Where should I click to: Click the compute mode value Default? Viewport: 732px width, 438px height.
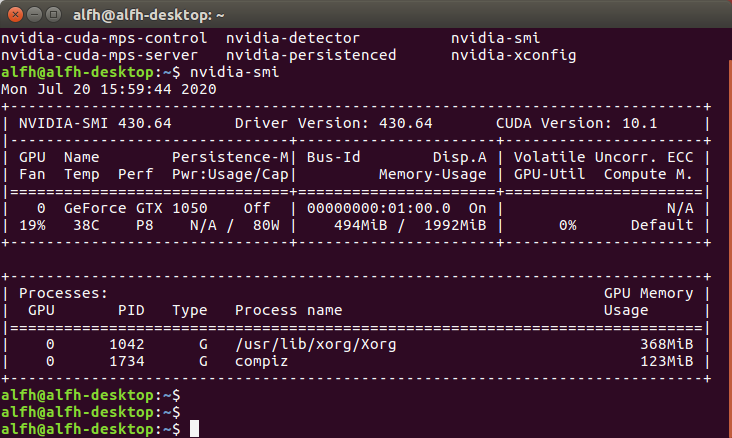(662, 225)
